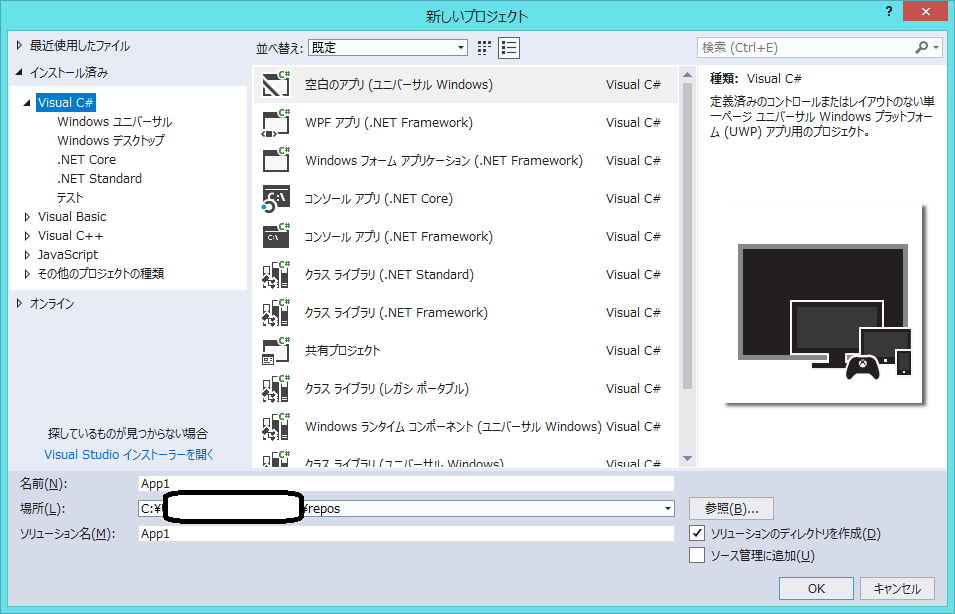Expand the Visual Basic node
Viewport: 955px width, 614px height.
click(x=27, y=217)
